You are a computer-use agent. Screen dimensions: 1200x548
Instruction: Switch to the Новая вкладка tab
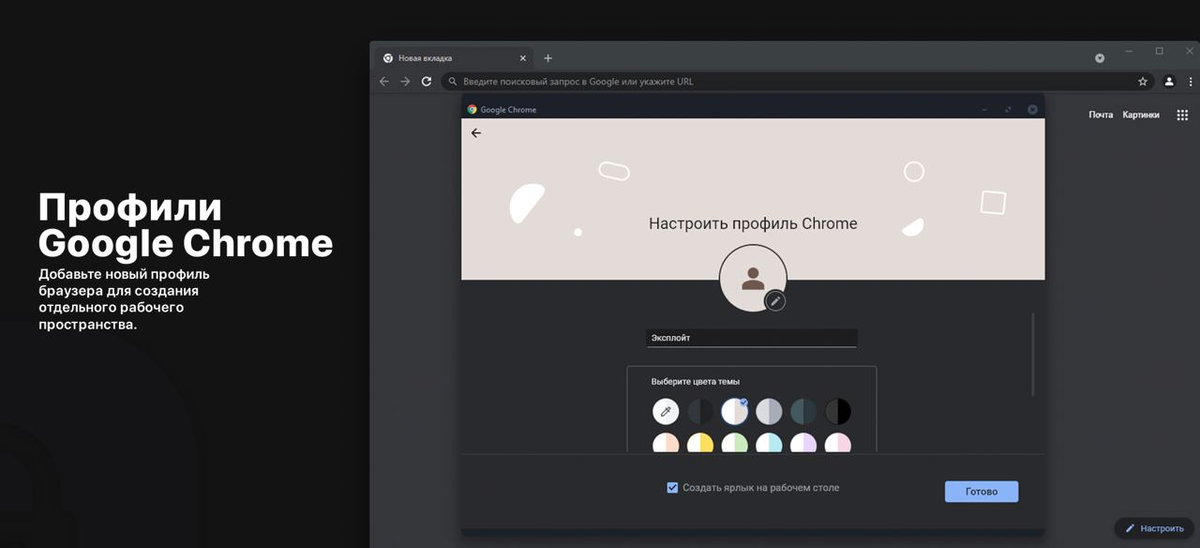[456, 58]
